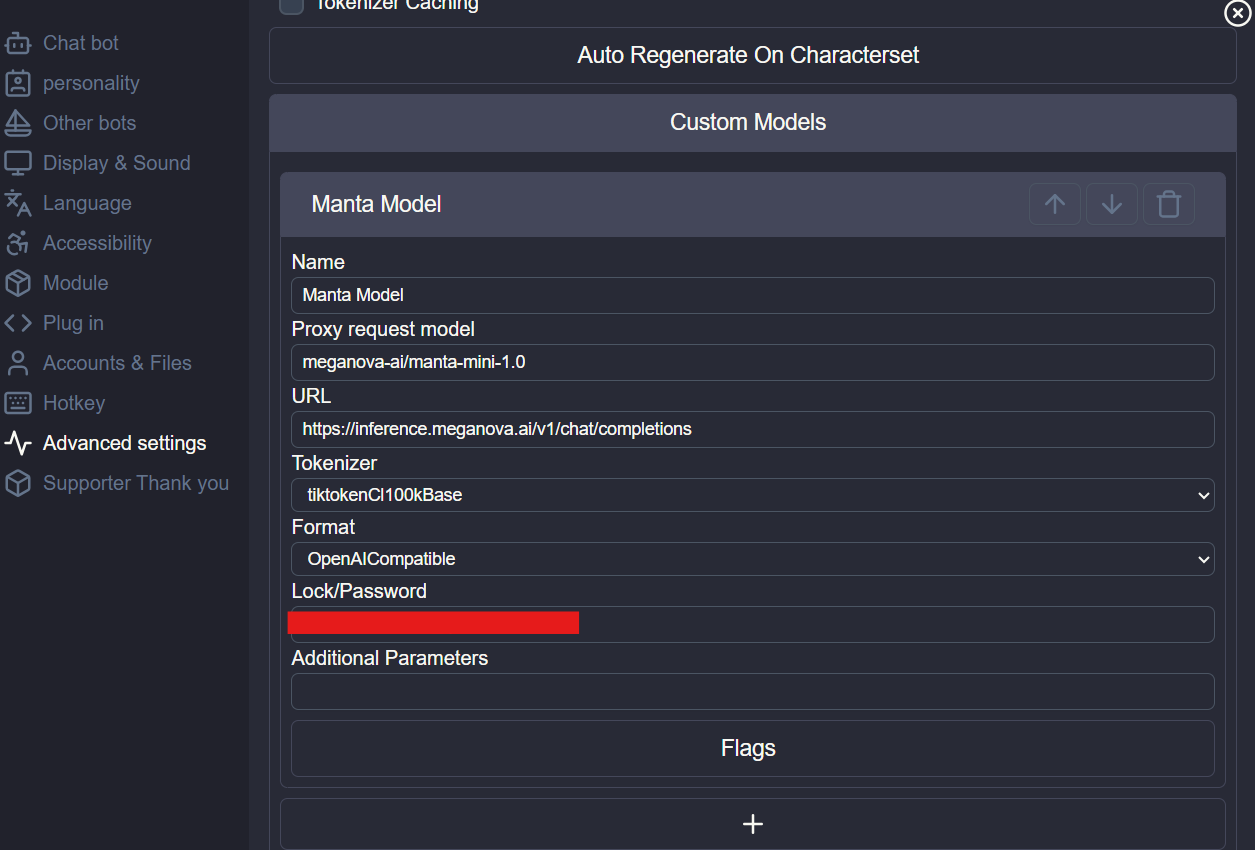Expand the Format dropdown

click(x=752, y=559)
